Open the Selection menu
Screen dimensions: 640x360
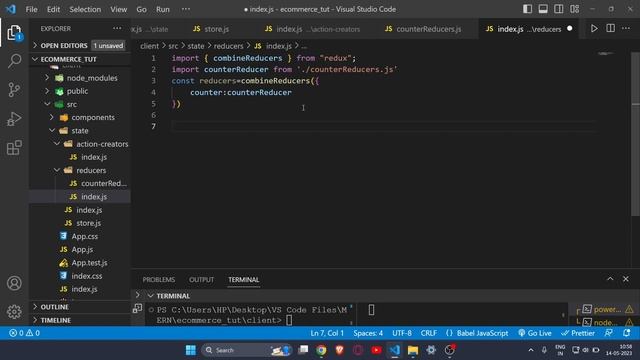click(x=85, y=9)
